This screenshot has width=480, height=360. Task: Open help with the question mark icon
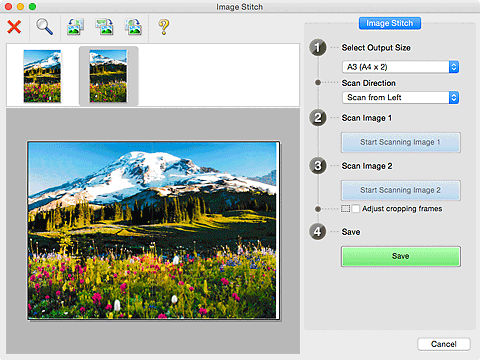pyautogui.click(x=164, y=27)
